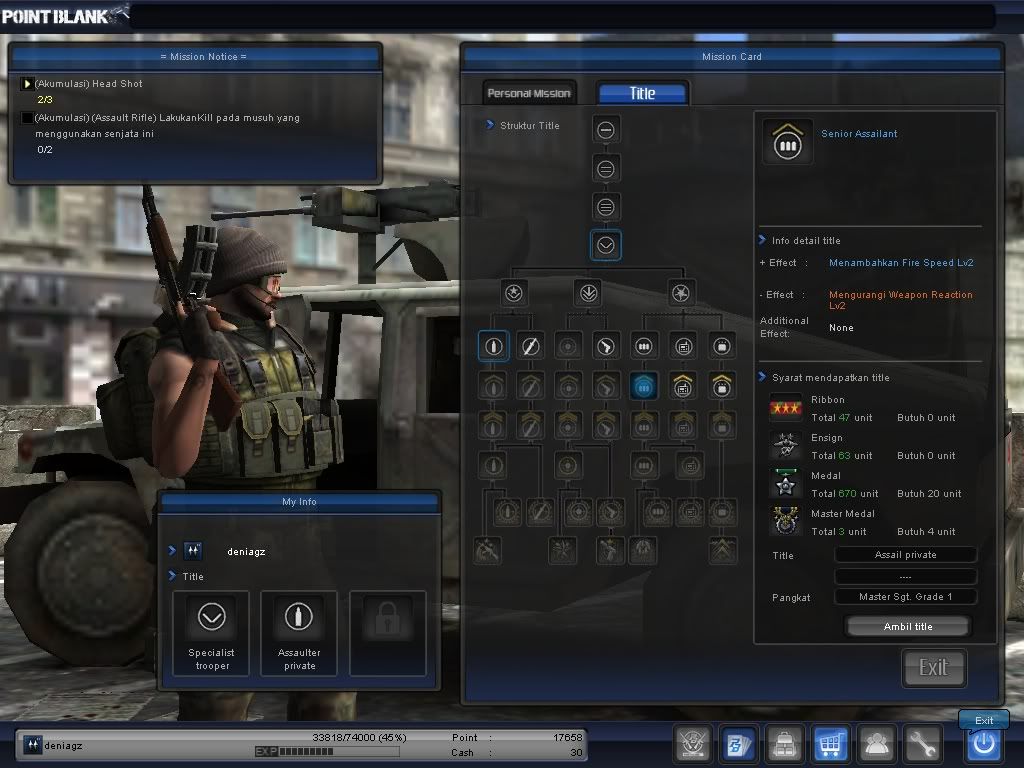1024x768 pixels.
Task: Click the Master Medal requirement icon
Action: coord(786,522)
